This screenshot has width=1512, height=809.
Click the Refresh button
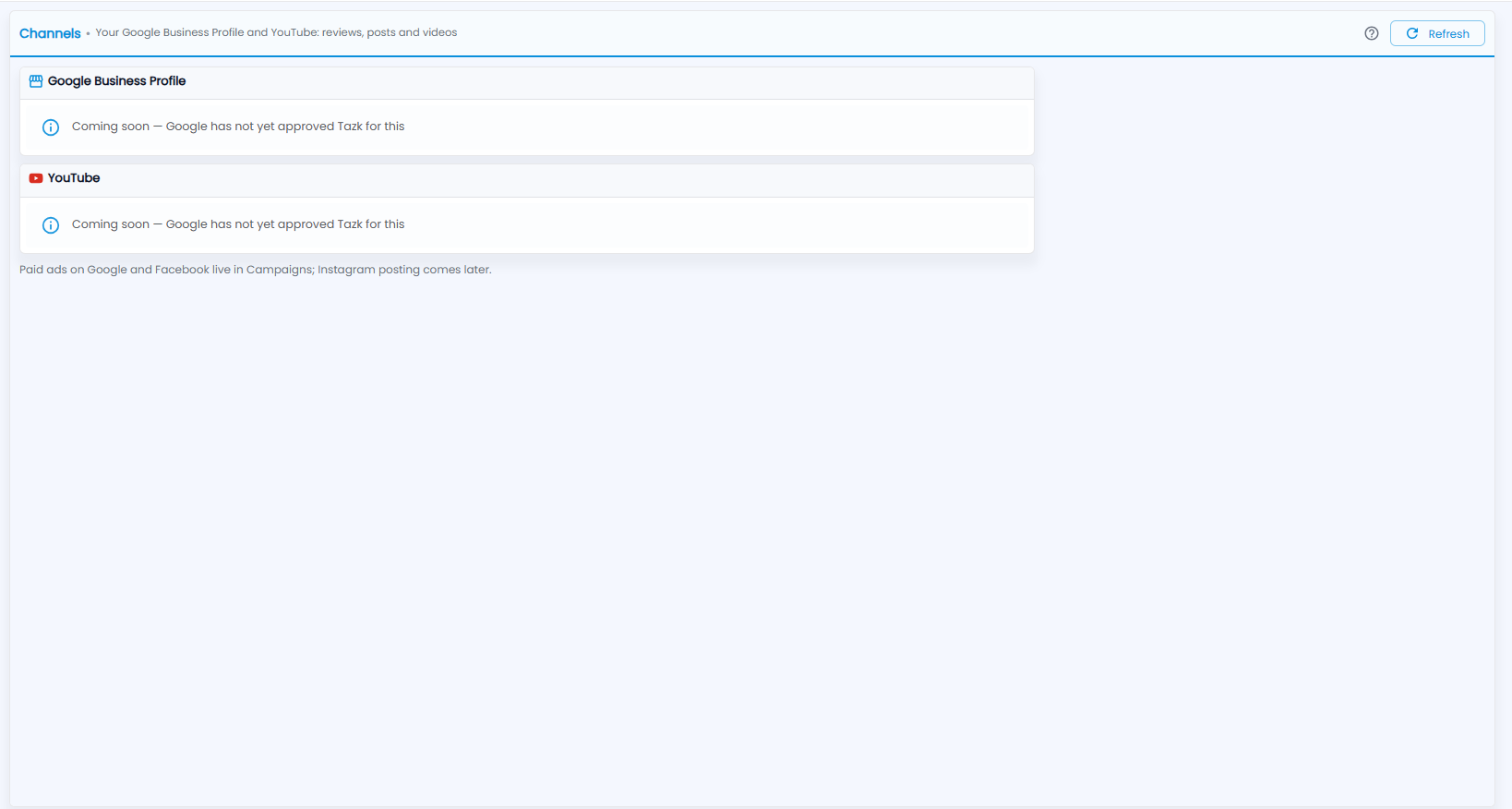click(x=1437, y=33)
